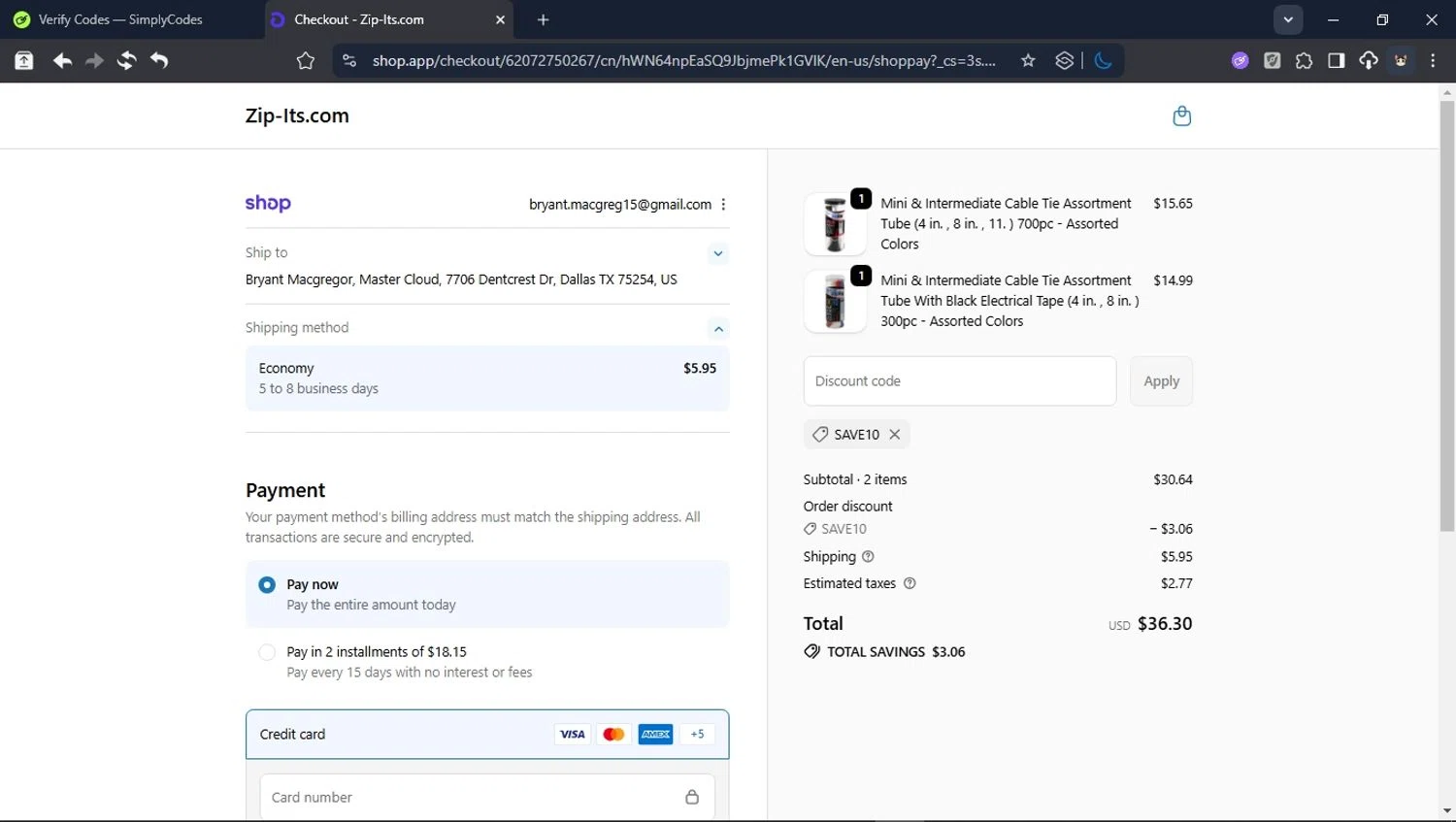Screen dimensions: 1456x822
Task: Click into the Discount code field
Action: (960, 381)
